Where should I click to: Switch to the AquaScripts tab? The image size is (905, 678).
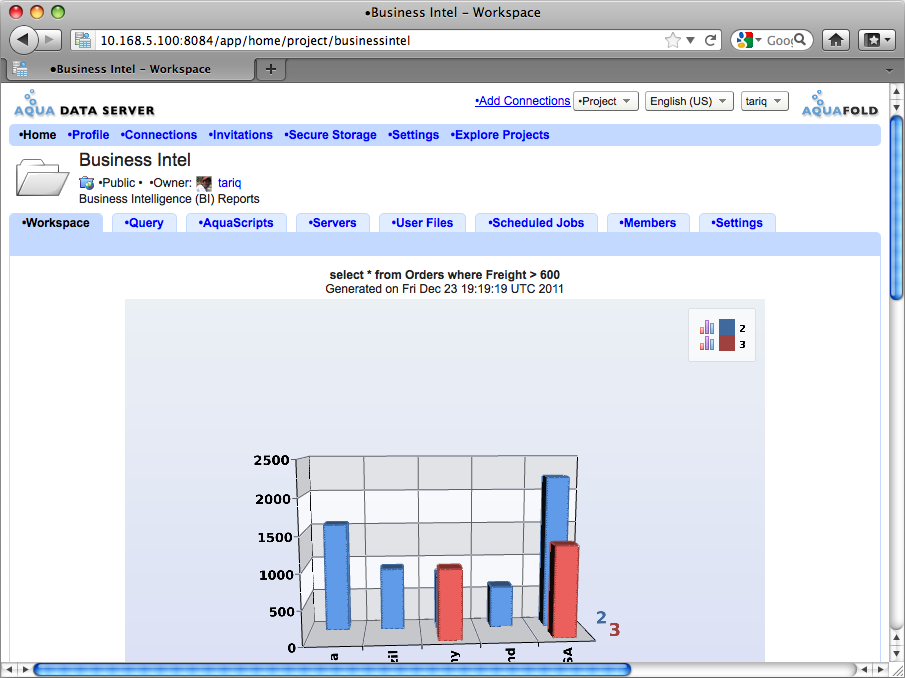click(236, 223)
